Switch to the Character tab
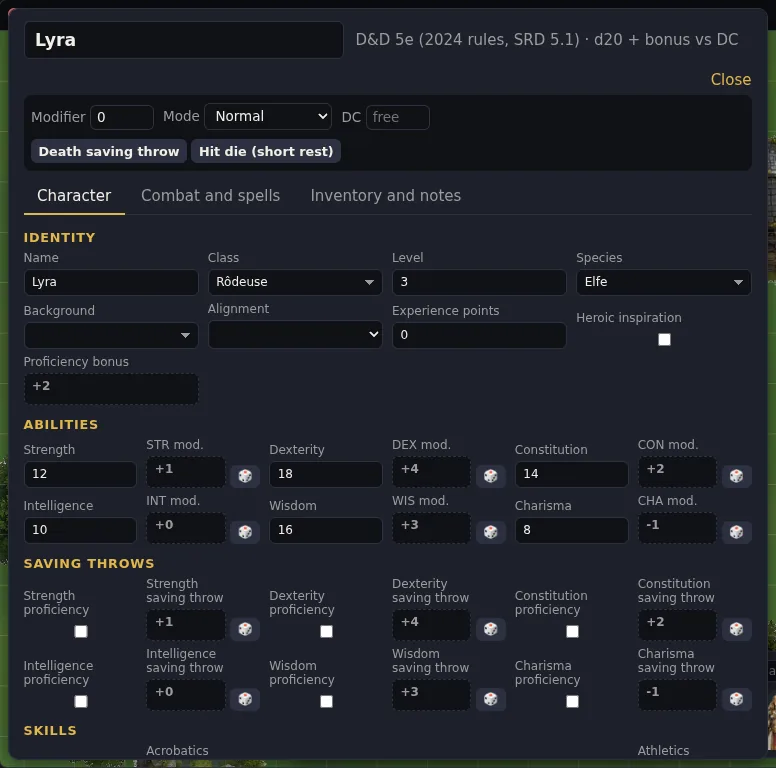776x768 pixels. pyautogui.click(x=74, y=195)
